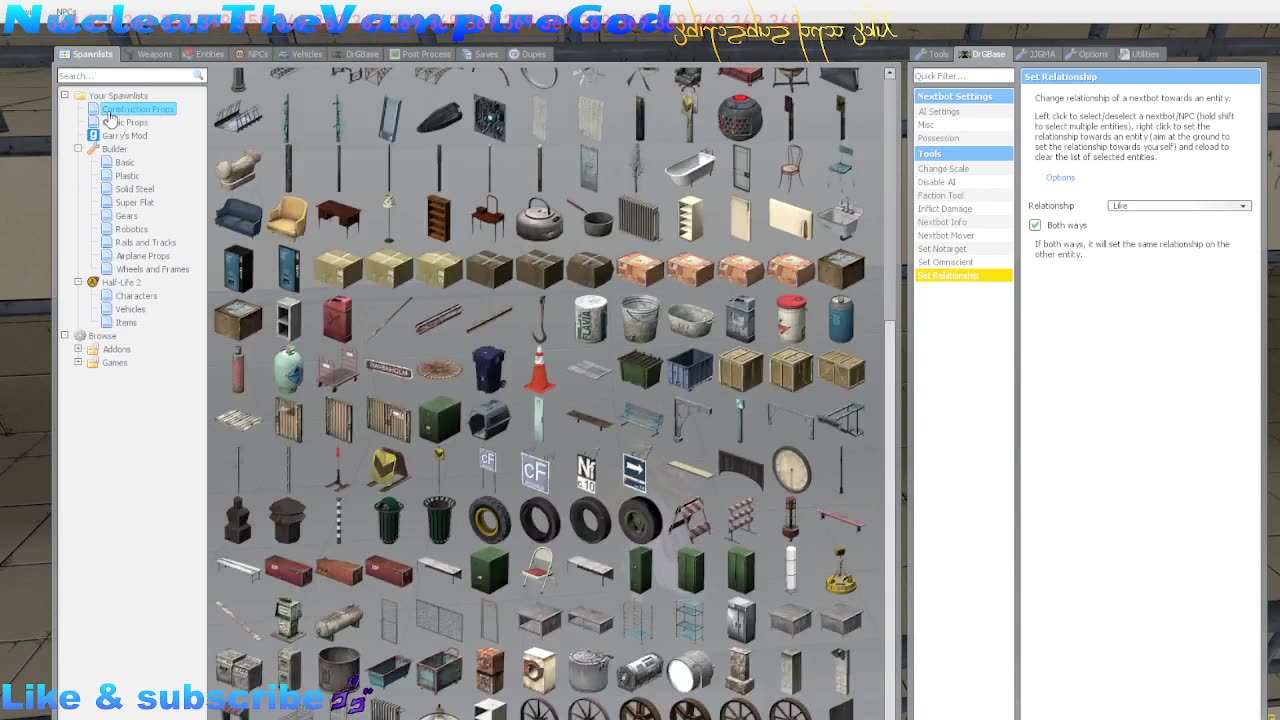The height and width of the screenshot is (720, 1280).
Task: Choose the Faction Tool entry
Action: [x=964, y=196]
